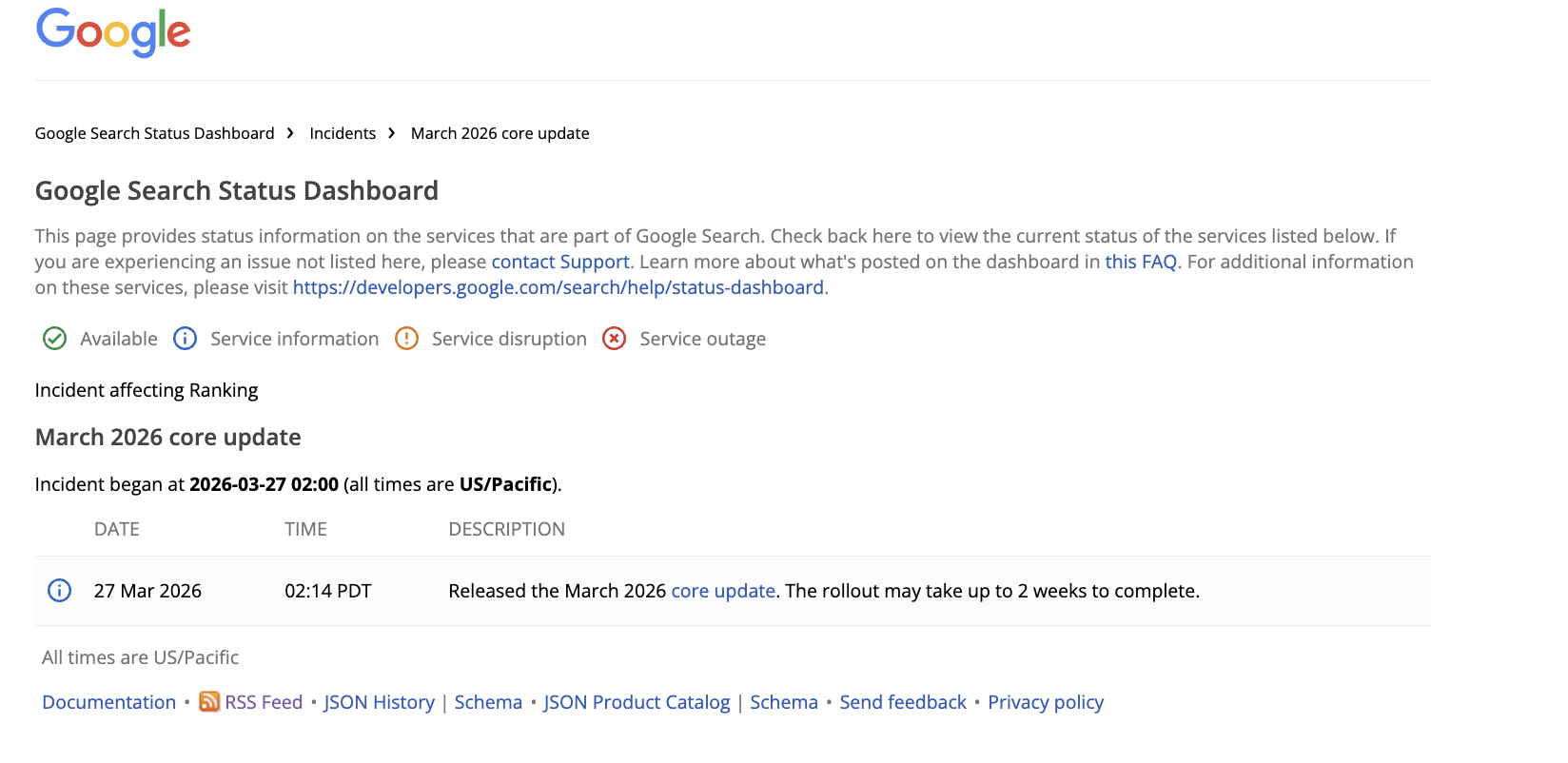Click the red Service outage icon
The height and width of the screenshot is (763, 1568).
[615, 339]
